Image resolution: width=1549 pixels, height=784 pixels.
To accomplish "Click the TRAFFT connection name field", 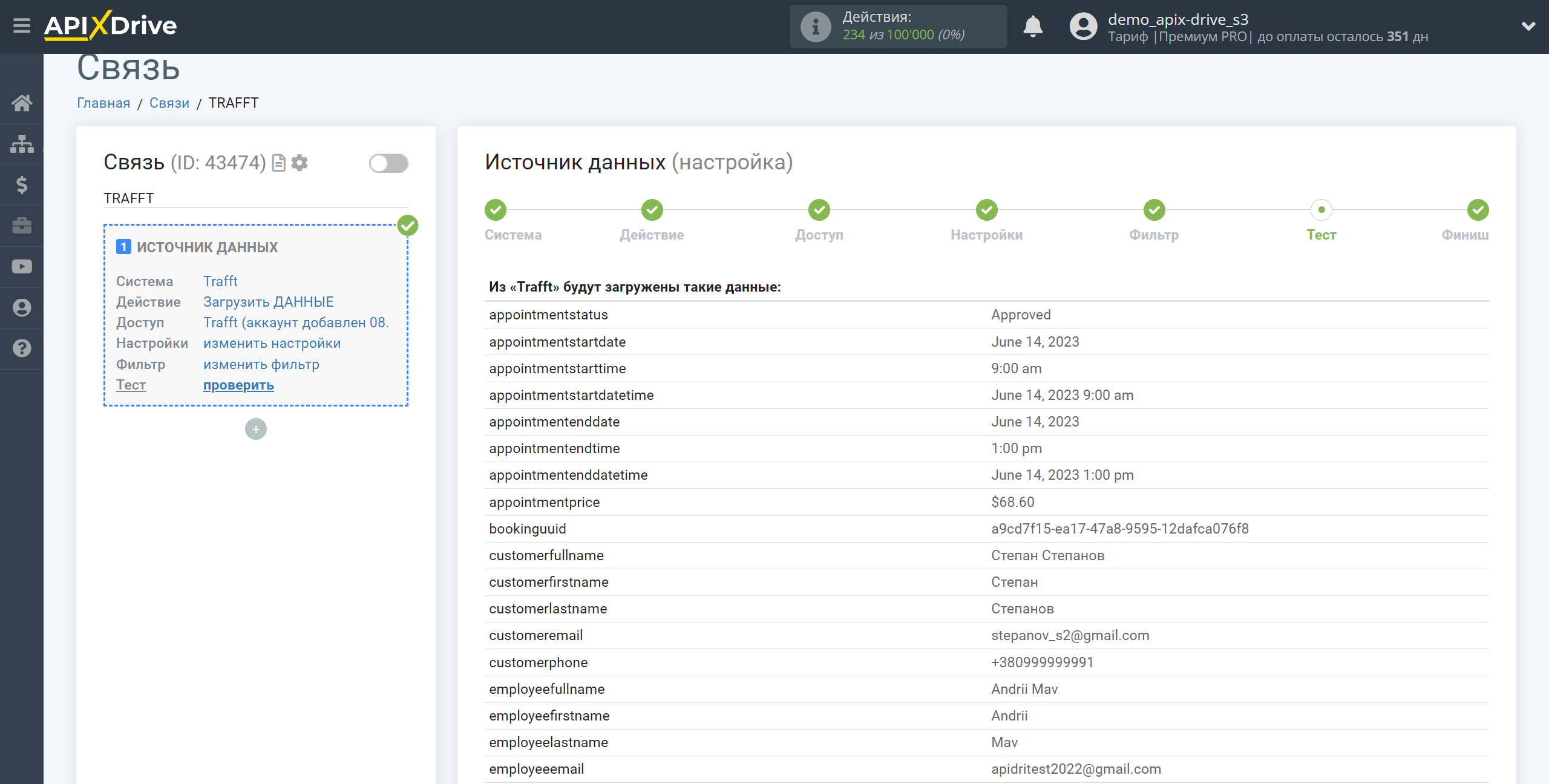I will [x=256, y=198].
